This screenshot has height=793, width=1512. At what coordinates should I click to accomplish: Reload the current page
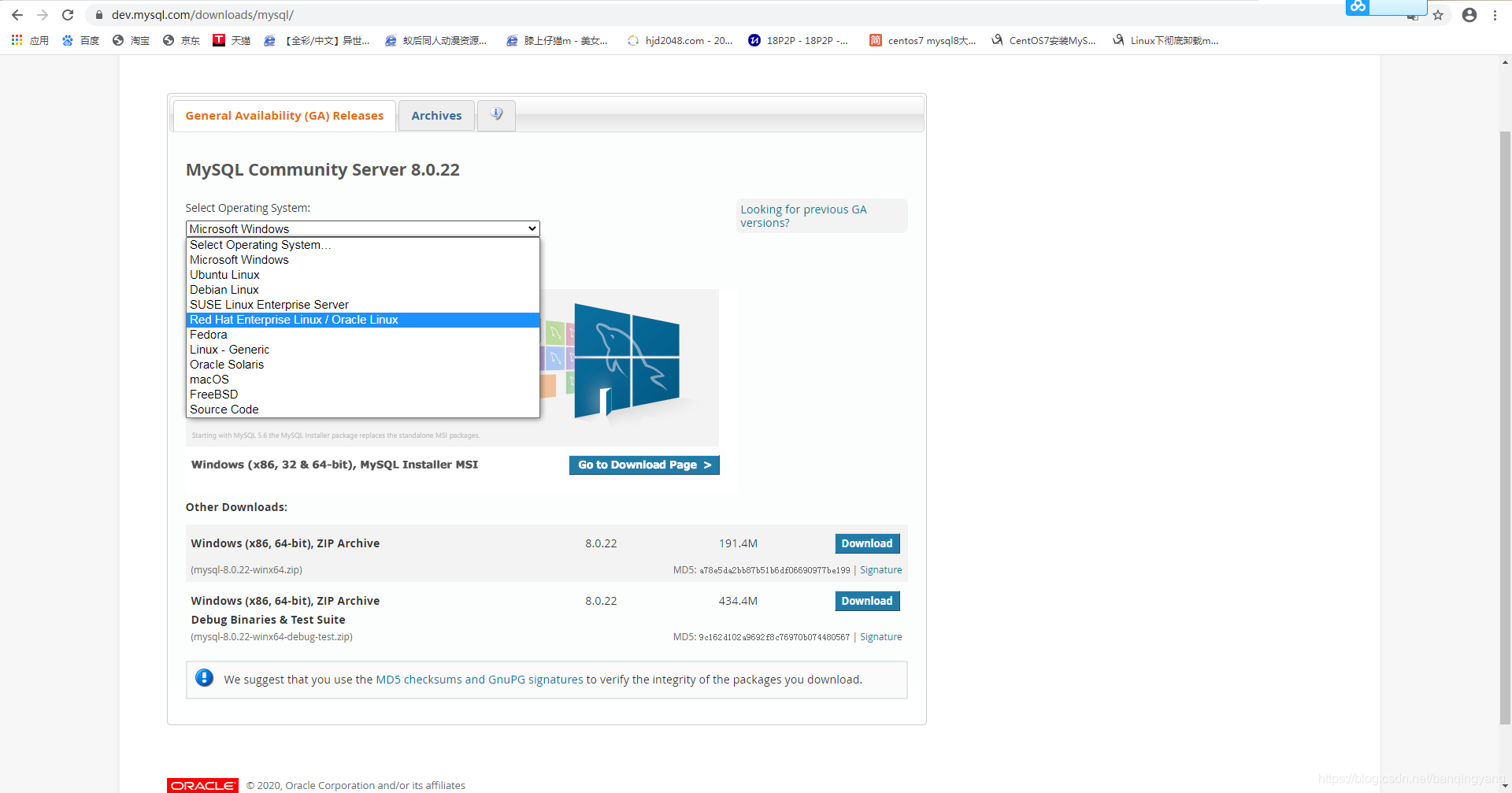68,15
